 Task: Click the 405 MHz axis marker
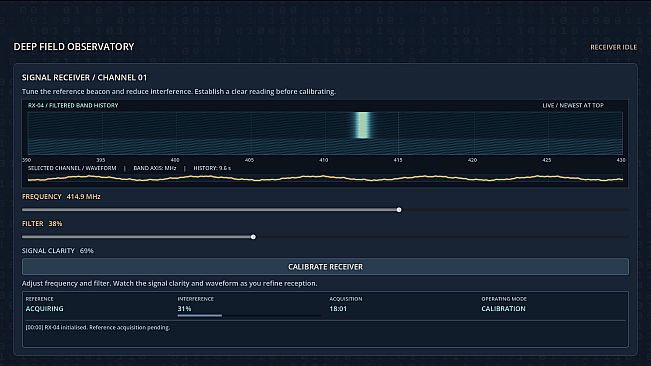249,160
